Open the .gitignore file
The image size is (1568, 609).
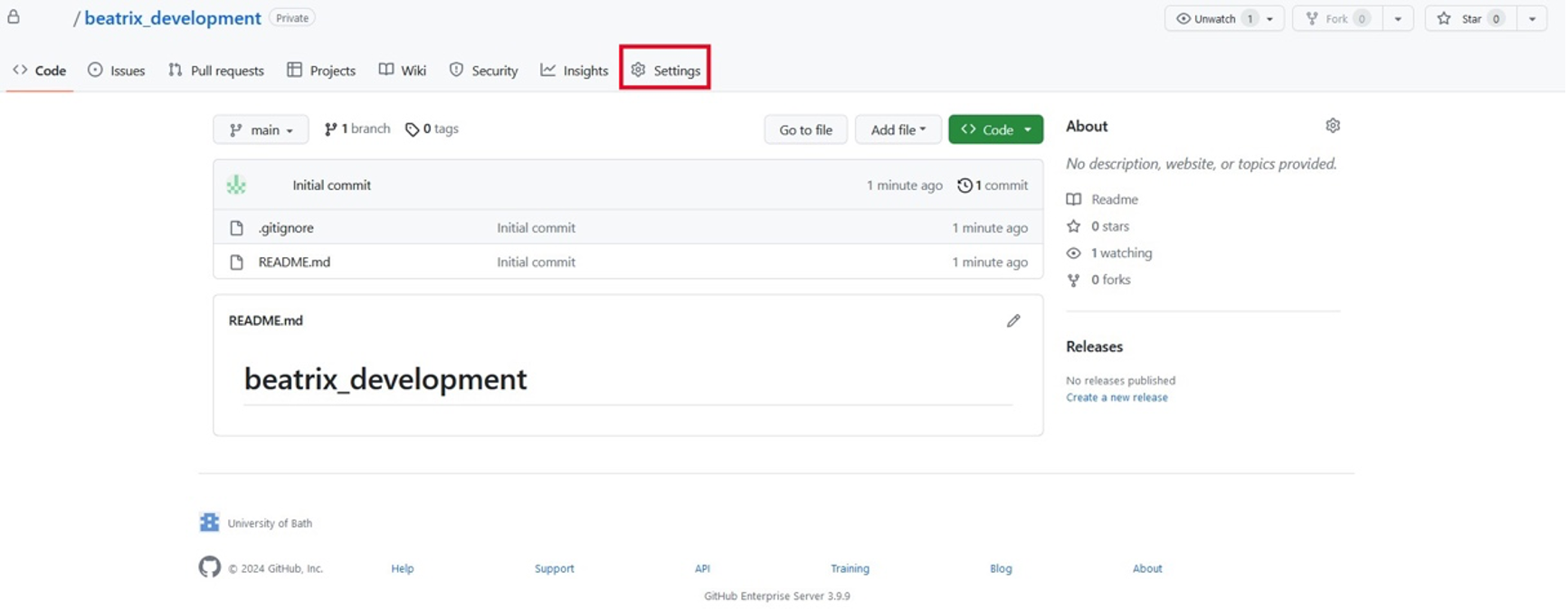286,228
